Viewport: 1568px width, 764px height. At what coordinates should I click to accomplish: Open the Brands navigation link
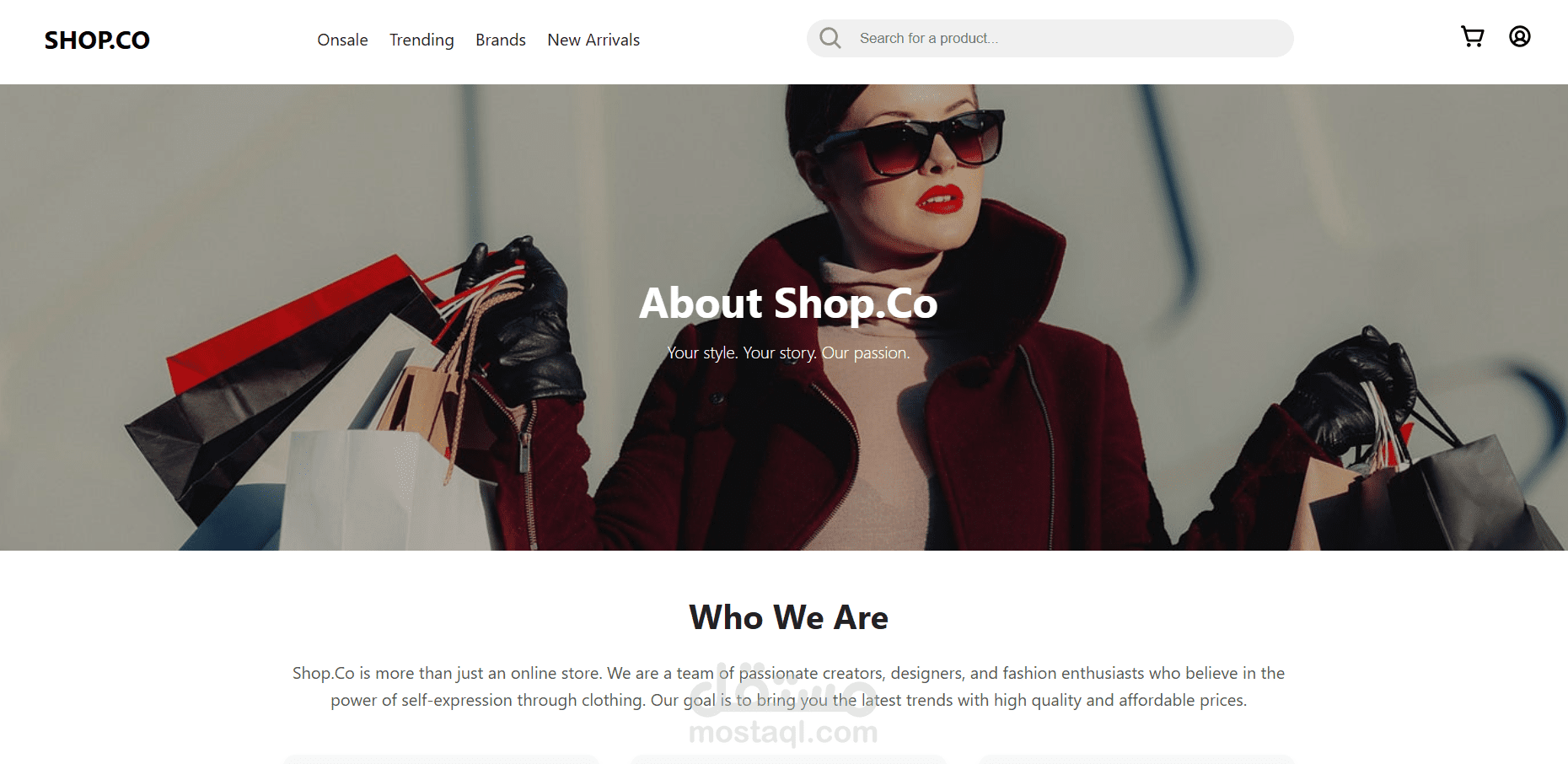pos(501,40)
